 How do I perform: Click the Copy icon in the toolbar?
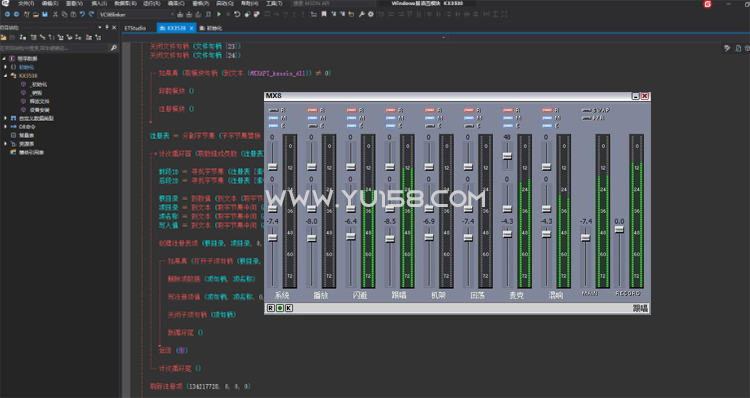pyautogui.click(x=64, y=14)
